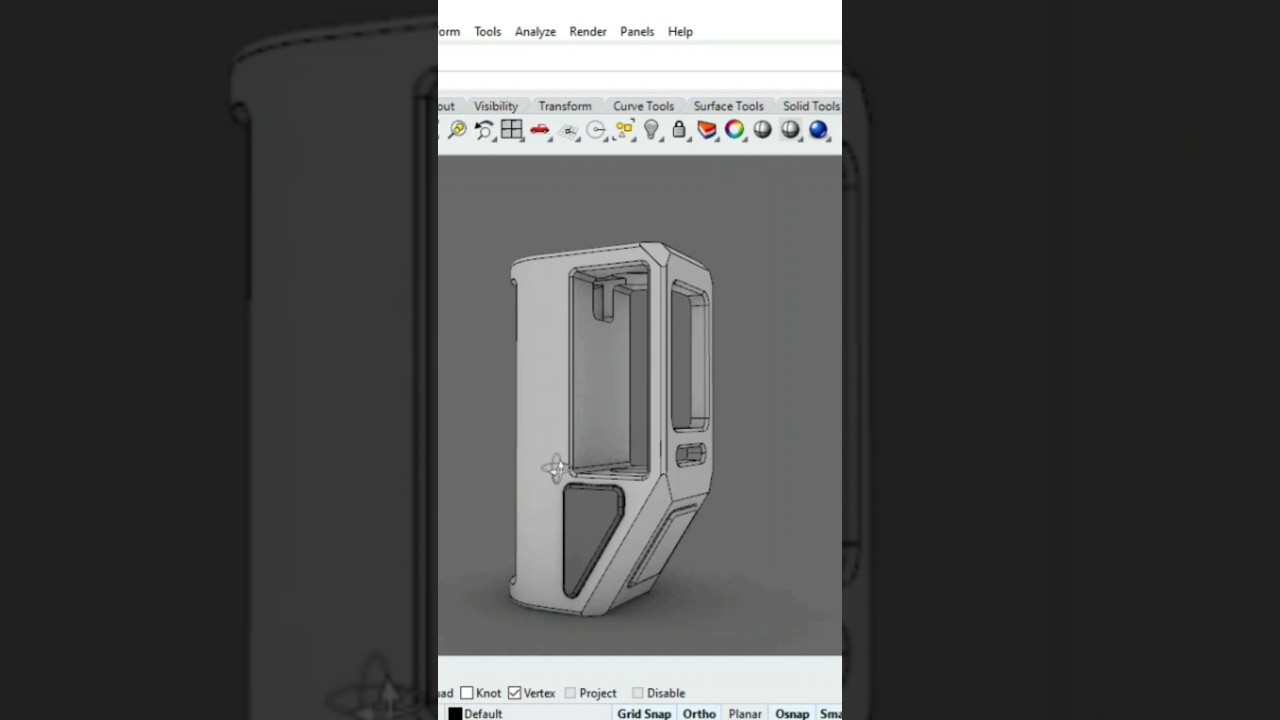The image size is (1280, 720).
Task: Click the Lock Objects padlock icon
Action: [679, 129]
